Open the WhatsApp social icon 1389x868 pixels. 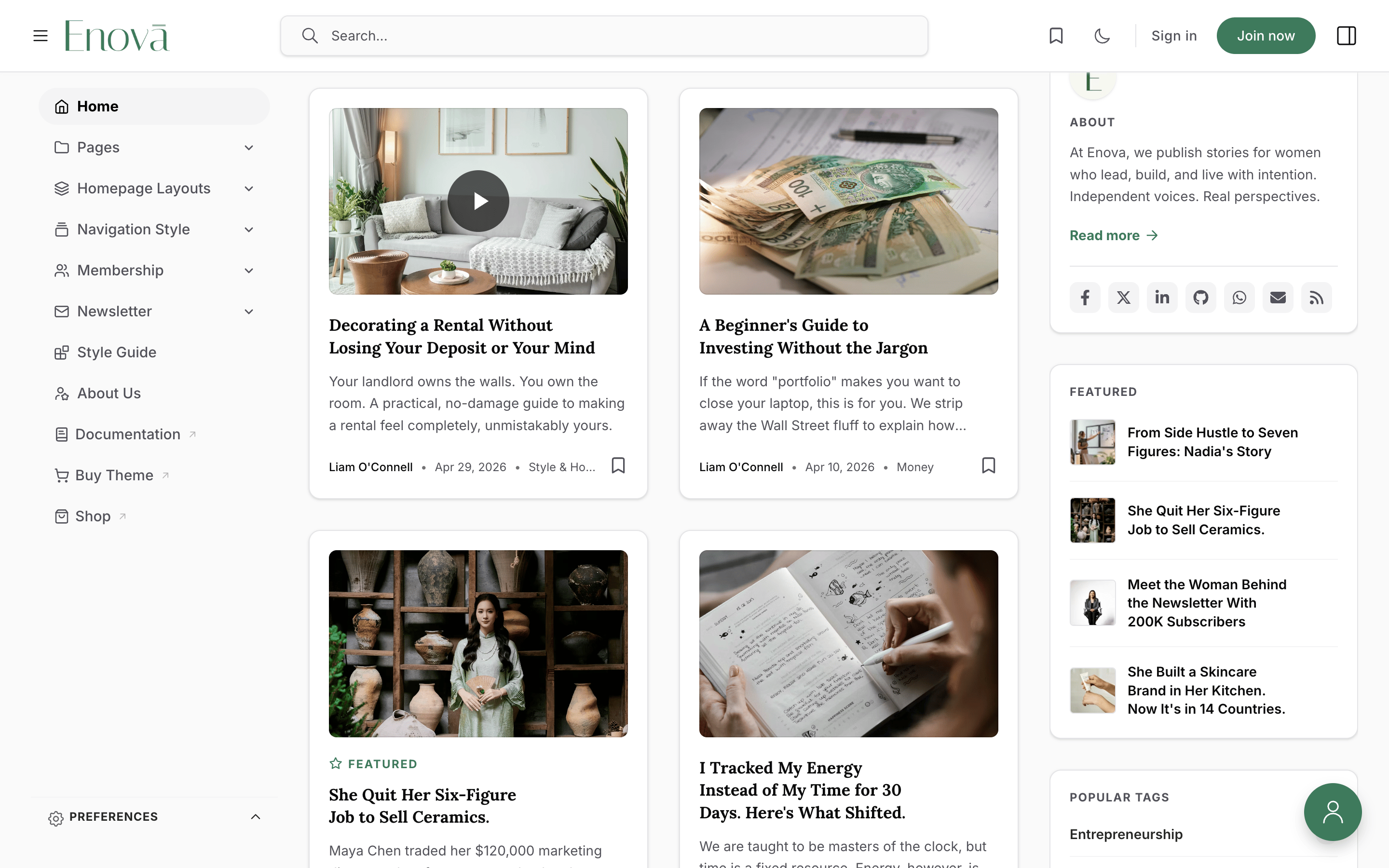click(1239, 298)
